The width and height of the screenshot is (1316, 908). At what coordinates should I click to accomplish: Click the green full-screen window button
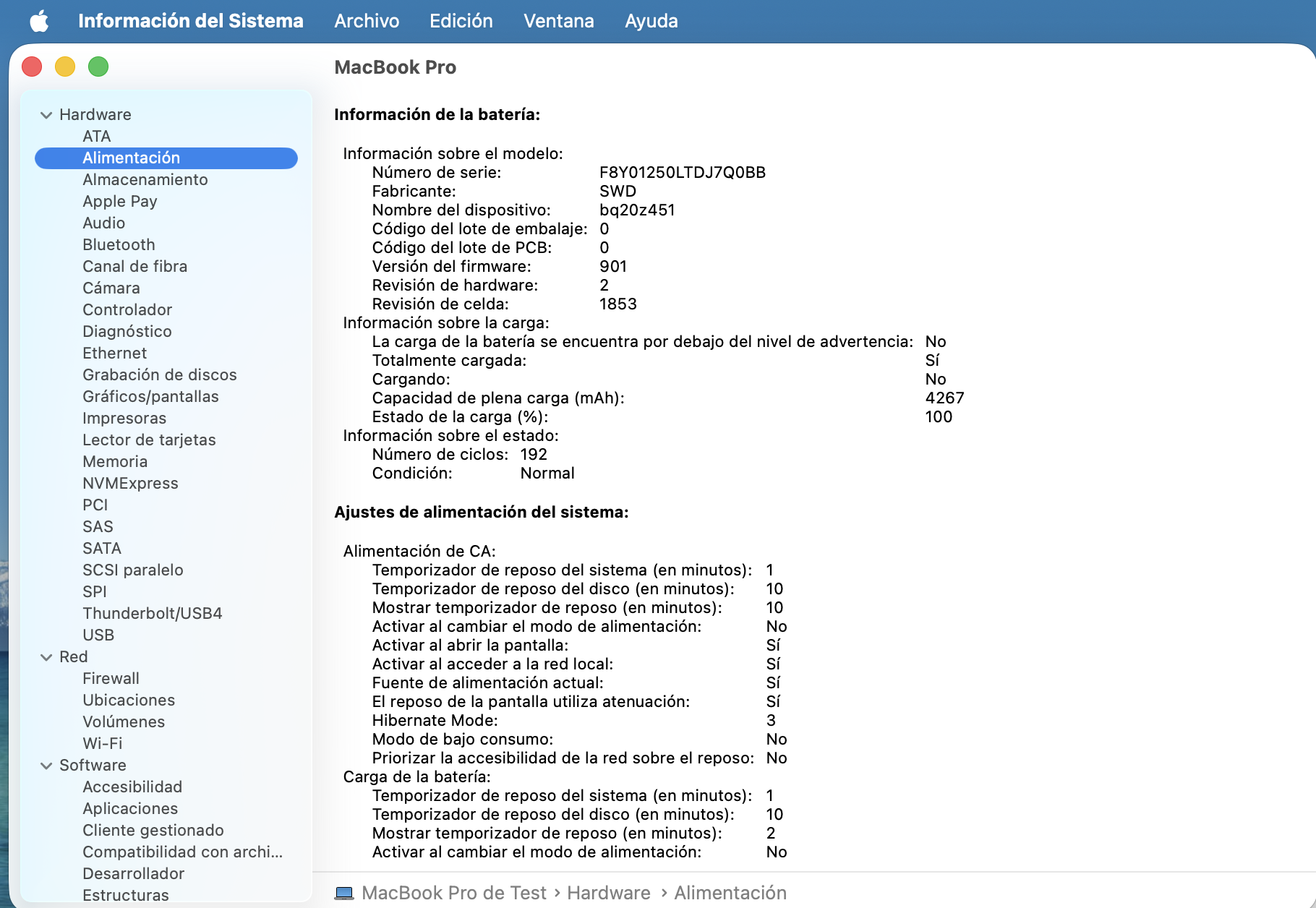coord(98,67)
